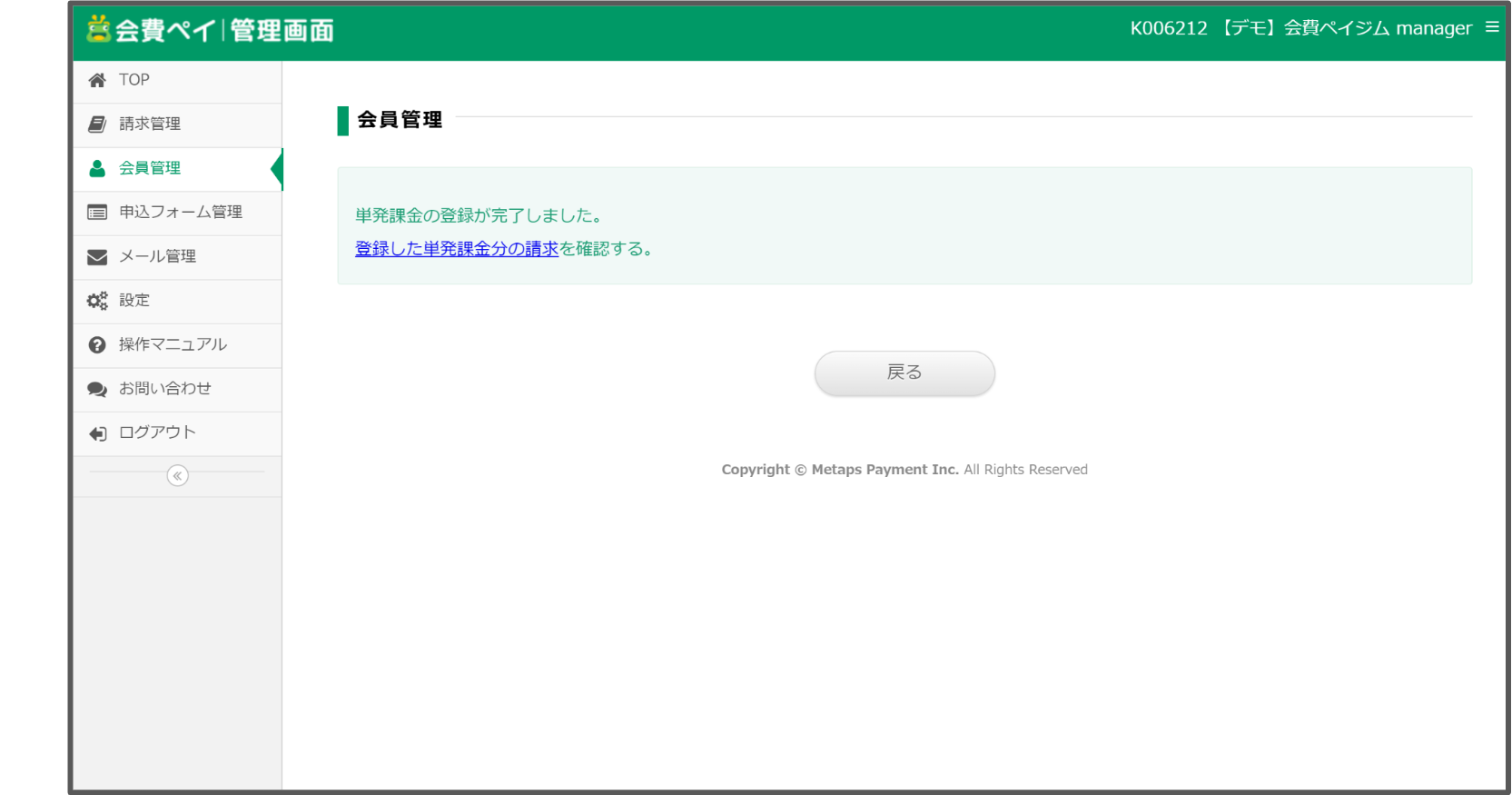Click the 会員管理 page heading
This screenshot has height=795, width=1512.
point(400,120)
